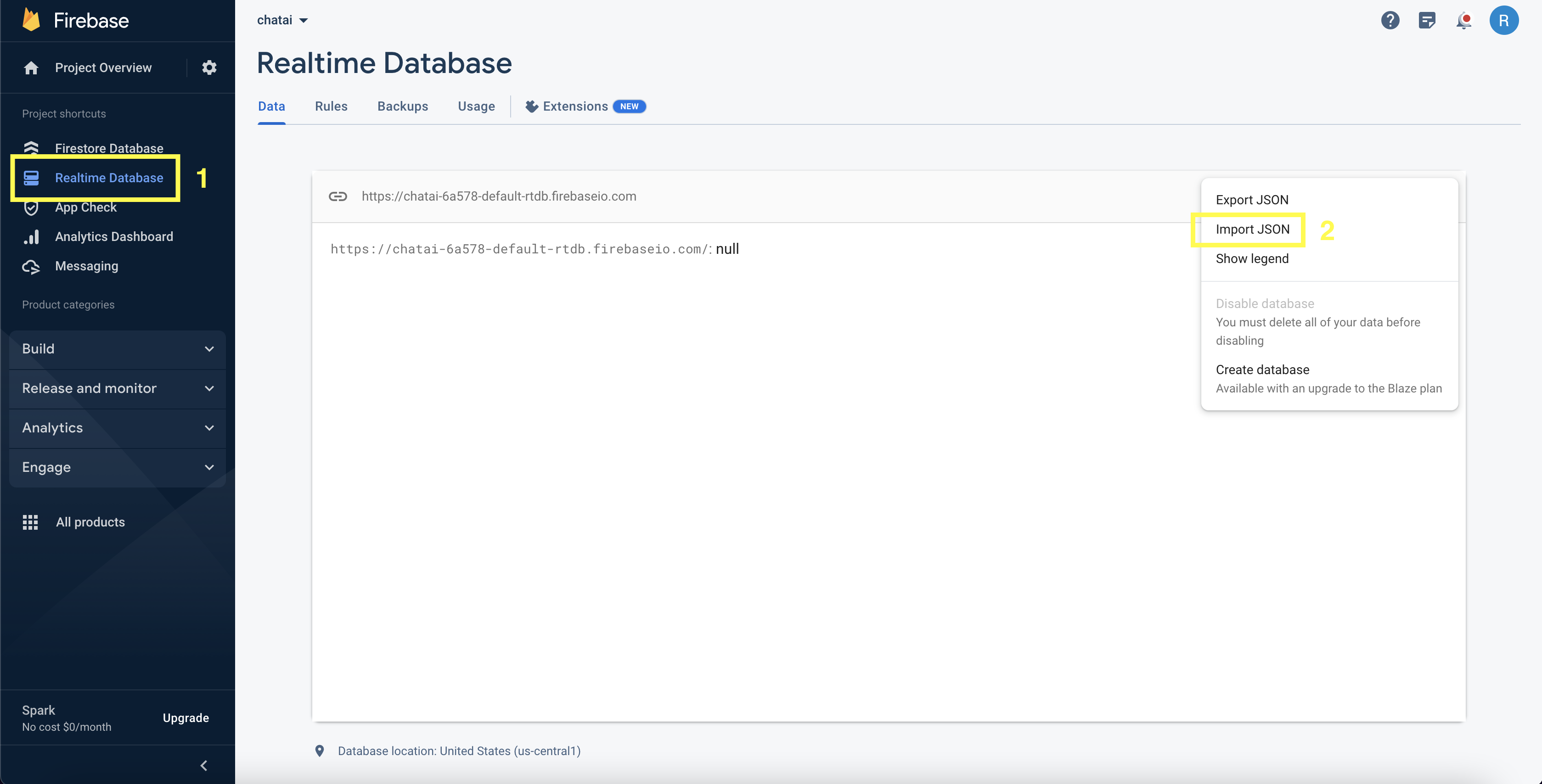Click the Analytics Dashboard bar chart icon
Image resolution: width=1542 pixels, height=784 pixels.
pyautogui.click(x=31, y=237)
